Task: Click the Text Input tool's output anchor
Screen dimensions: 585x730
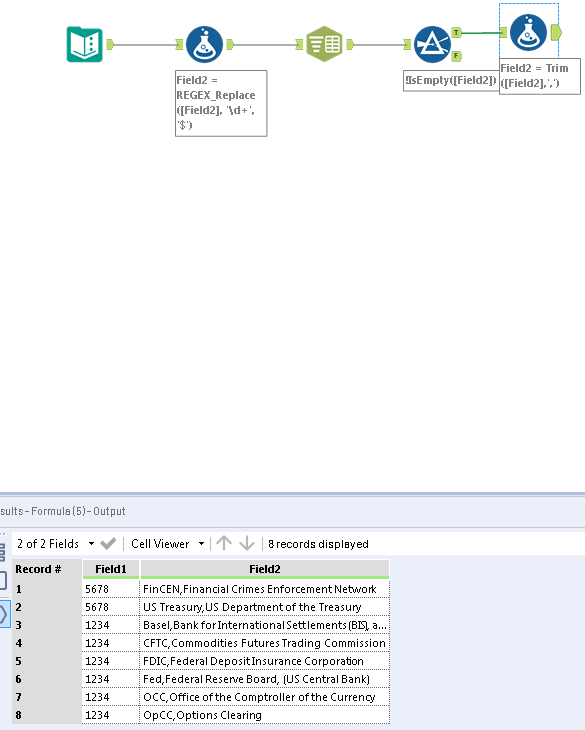Action: (110, 44)
